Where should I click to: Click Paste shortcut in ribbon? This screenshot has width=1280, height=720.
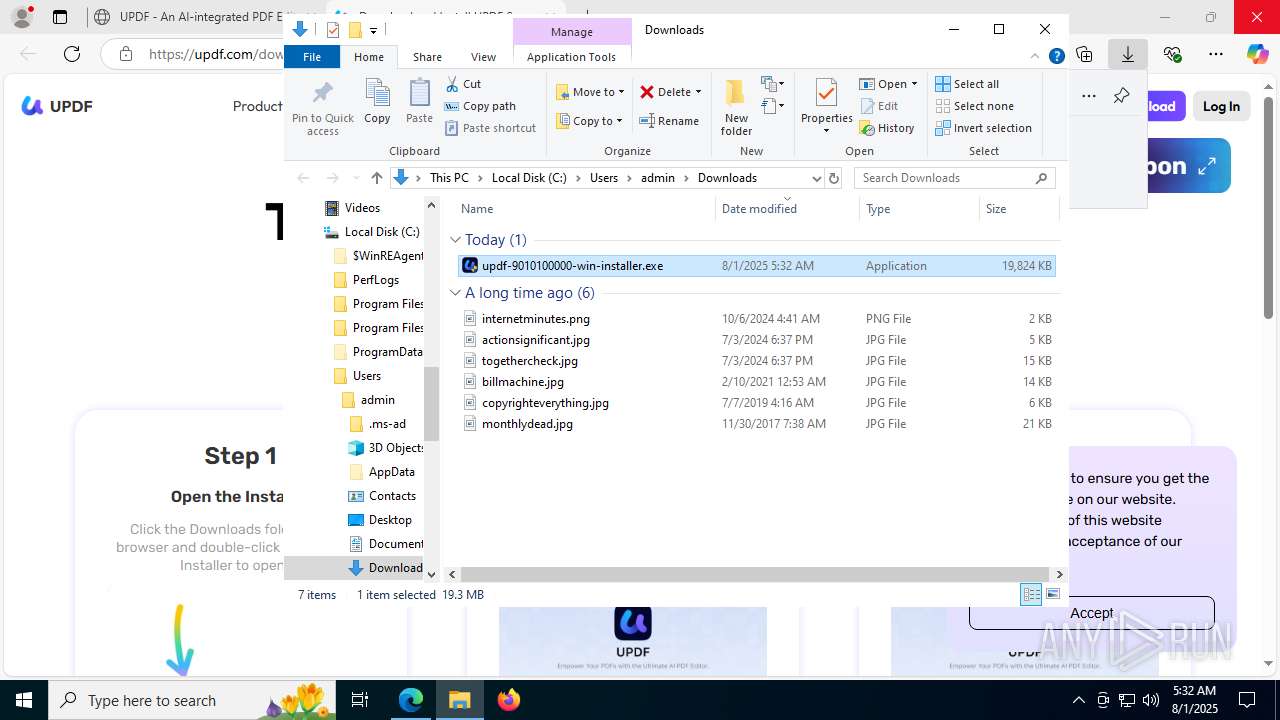point(490,128)
